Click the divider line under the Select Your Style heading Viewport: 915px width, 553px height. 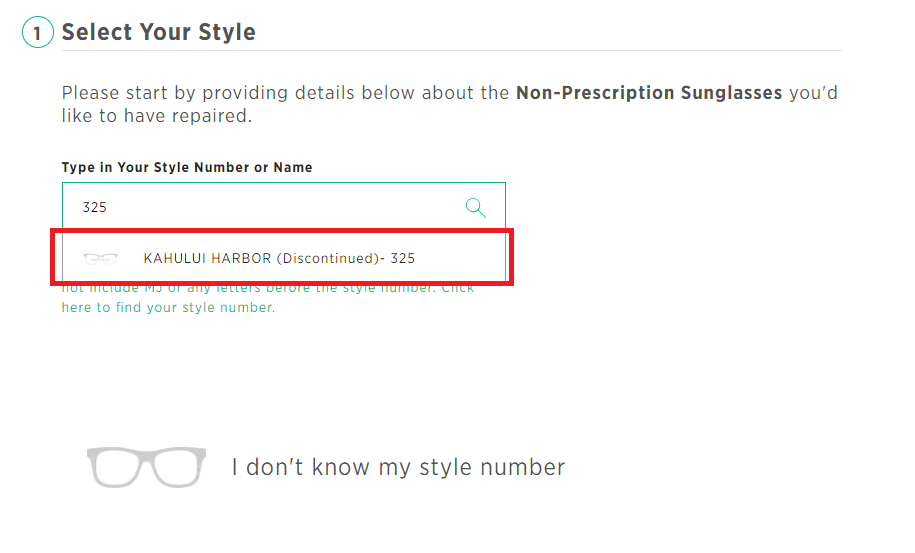tap(452, 50)
